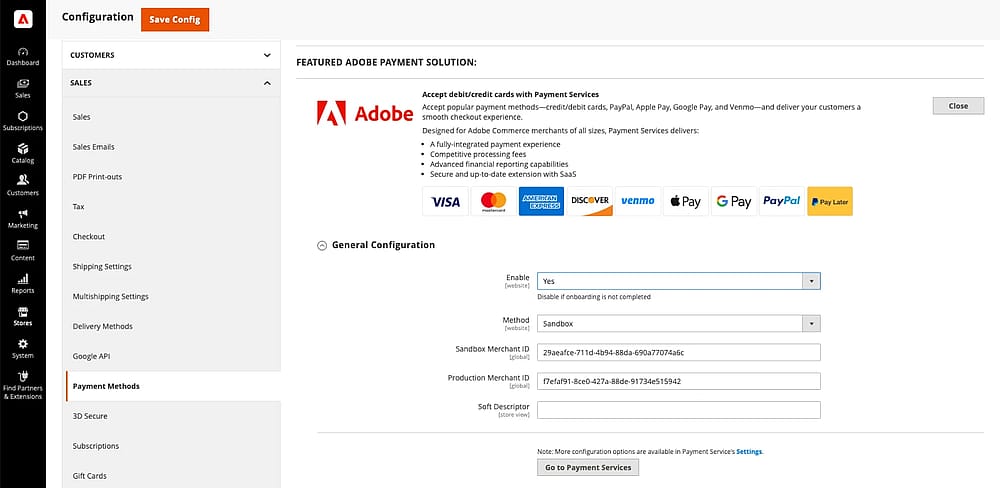This screenshot has height=488, width=1000.
Task: Click the Configuration page title
Action: coord(98,17)
